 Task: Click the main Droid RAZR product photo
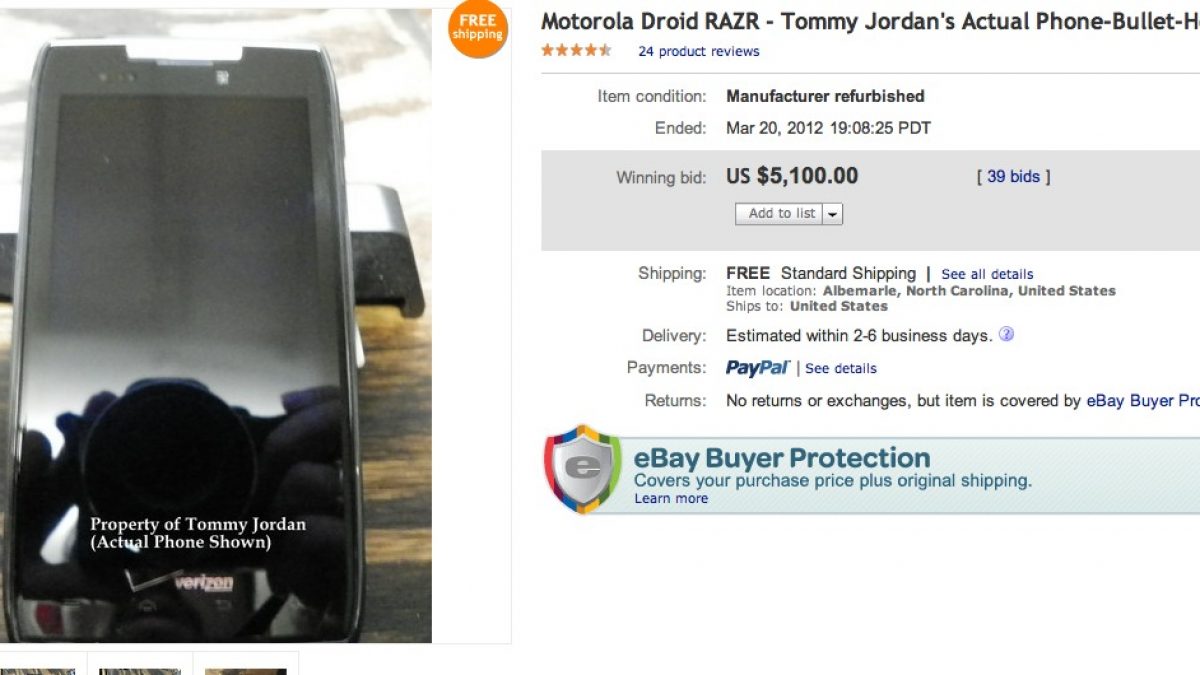click(215, 330)
